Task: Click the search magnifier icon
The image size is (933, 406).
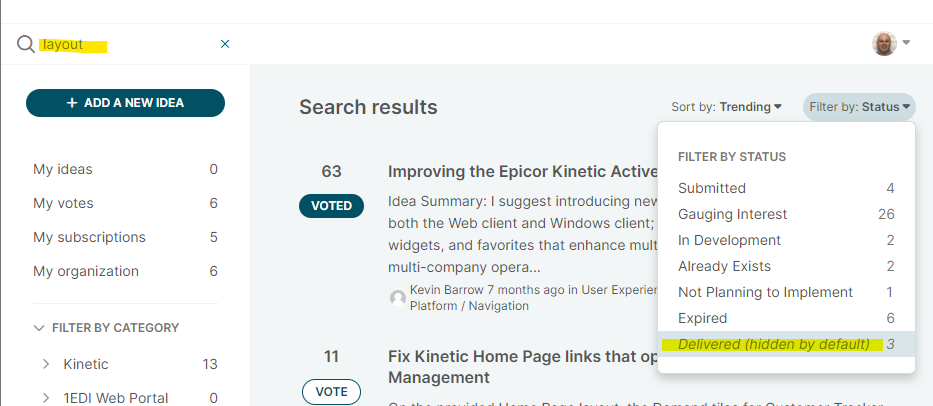Action: point(26,44)
